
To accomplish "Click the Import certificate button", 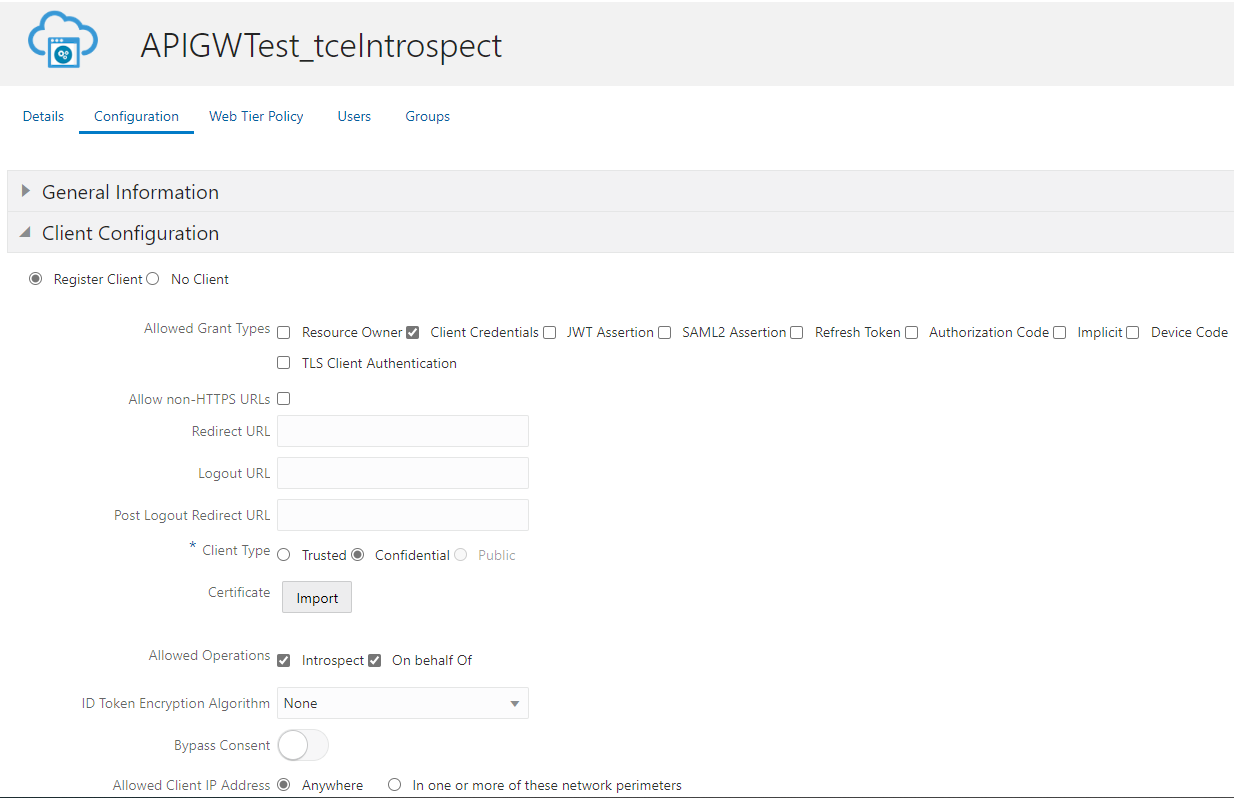I will coord(317,598).
